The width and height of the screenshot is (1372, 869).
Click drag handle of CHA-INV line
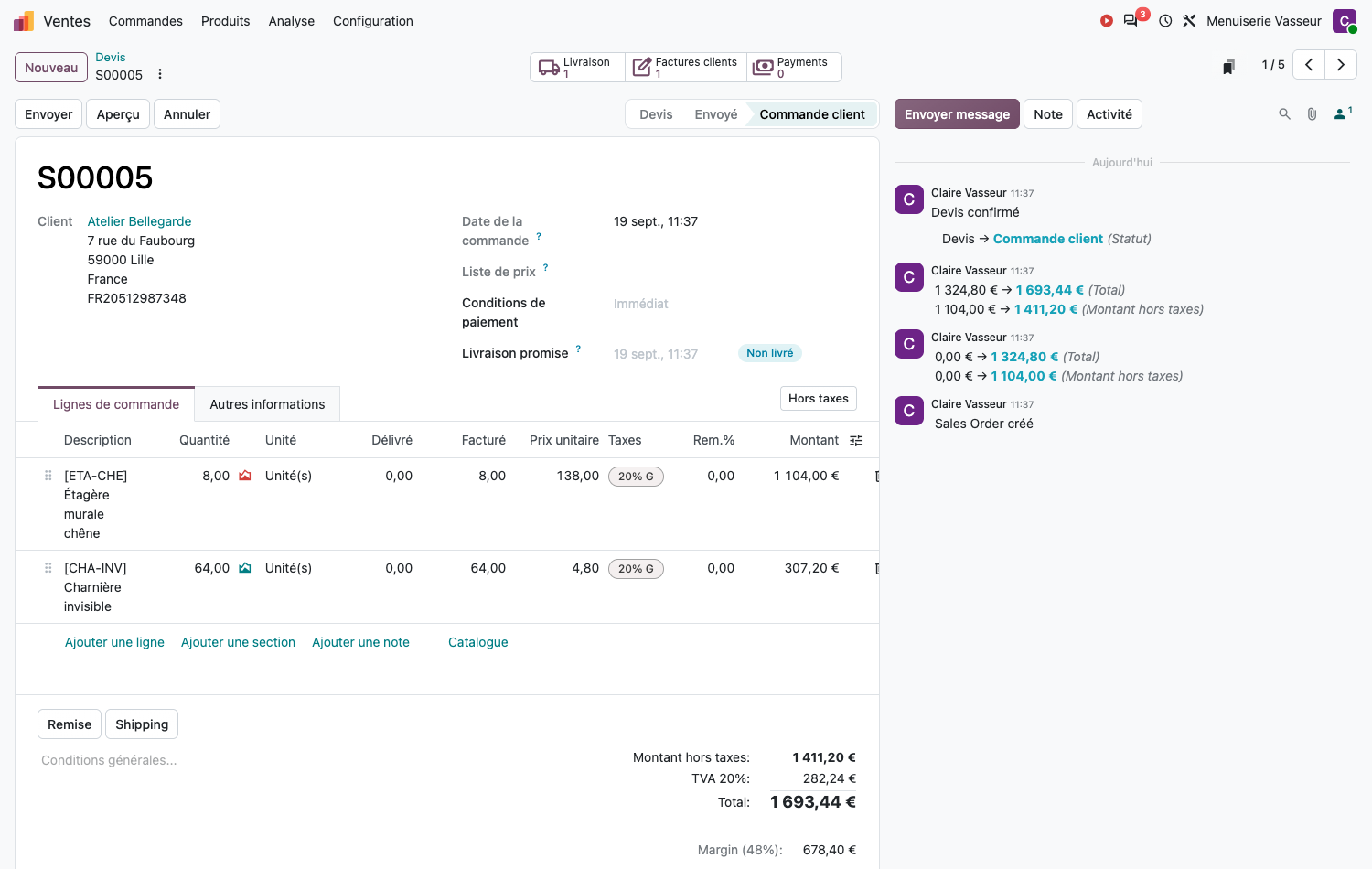(48, 568)
